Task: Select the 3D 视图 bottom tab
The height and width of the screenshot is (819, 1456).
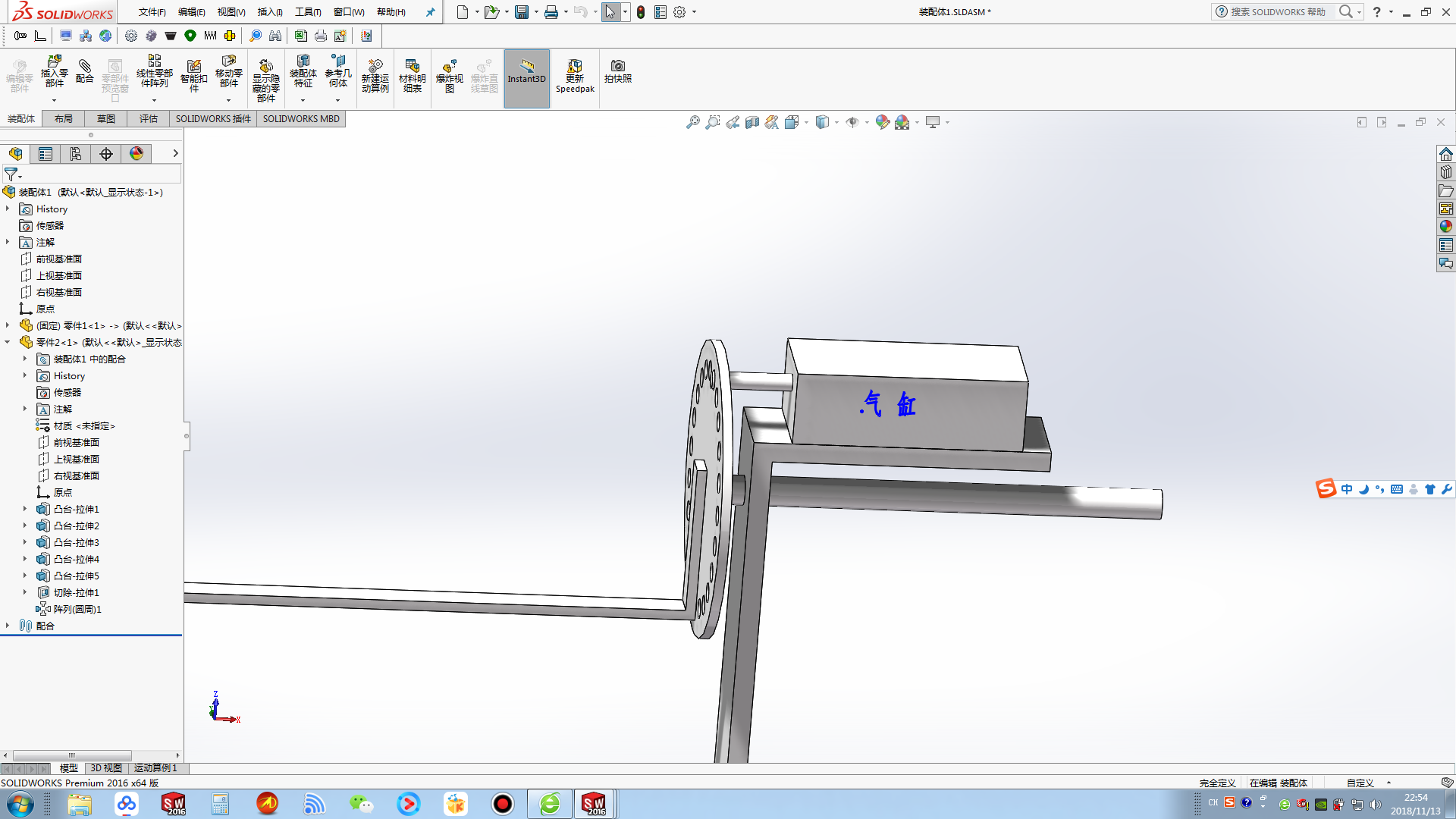Action: click(106, 768)
